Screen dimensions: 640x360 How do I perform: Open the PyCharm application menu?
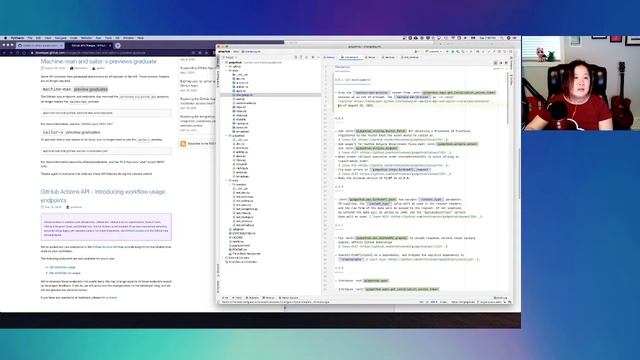(x=17, y=38)
